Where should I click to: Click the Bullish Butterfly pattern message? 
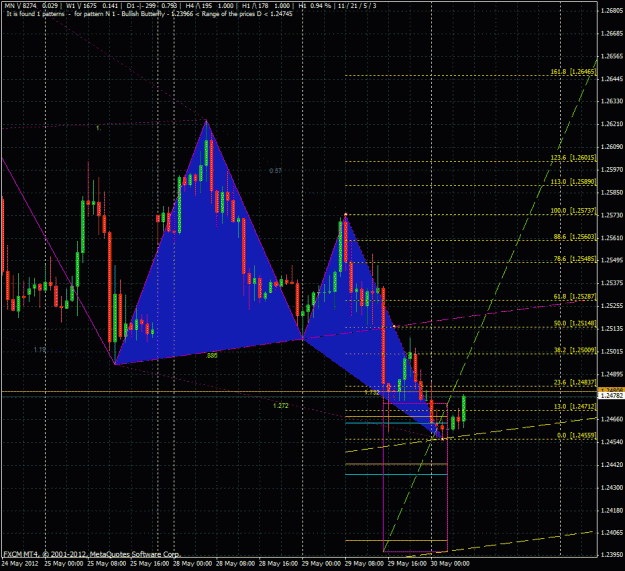point(149,14)
